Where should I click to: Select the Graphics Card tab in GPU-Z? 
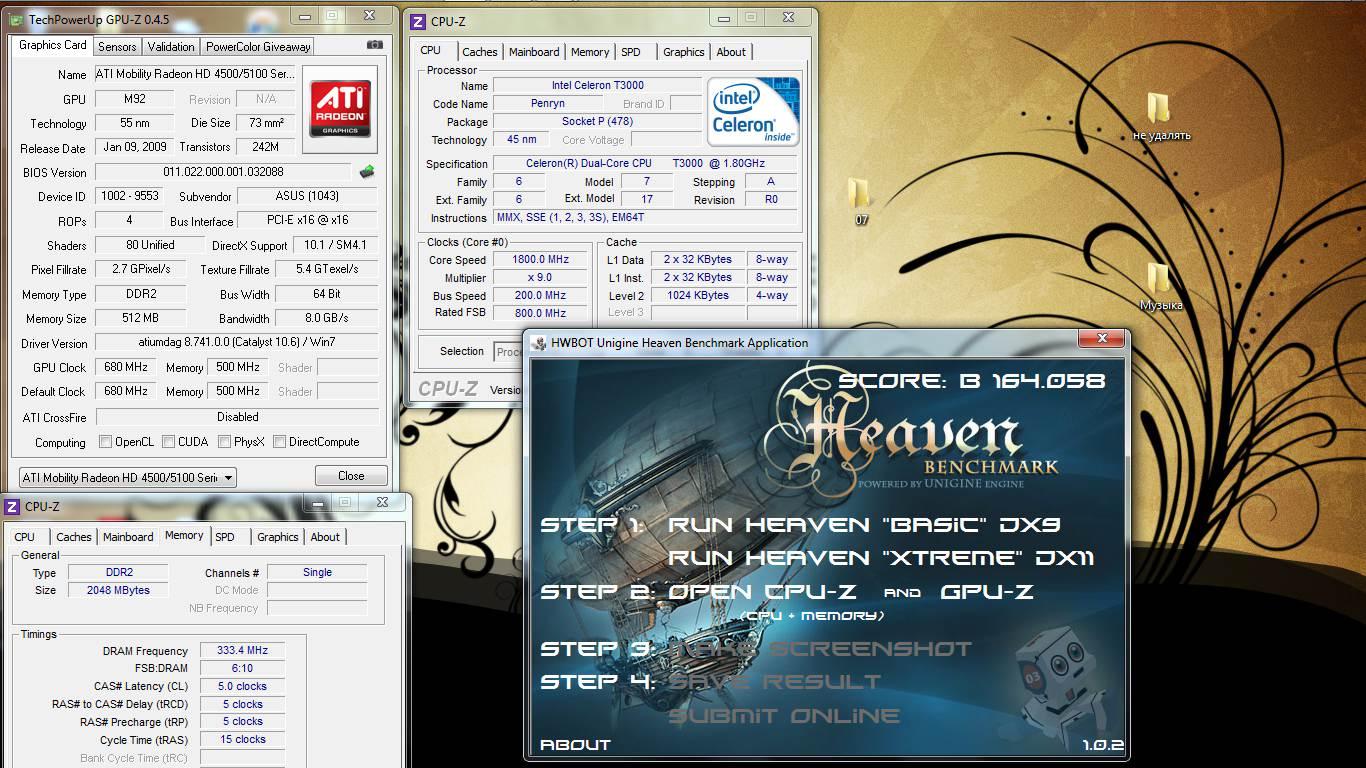pos(53,45)
